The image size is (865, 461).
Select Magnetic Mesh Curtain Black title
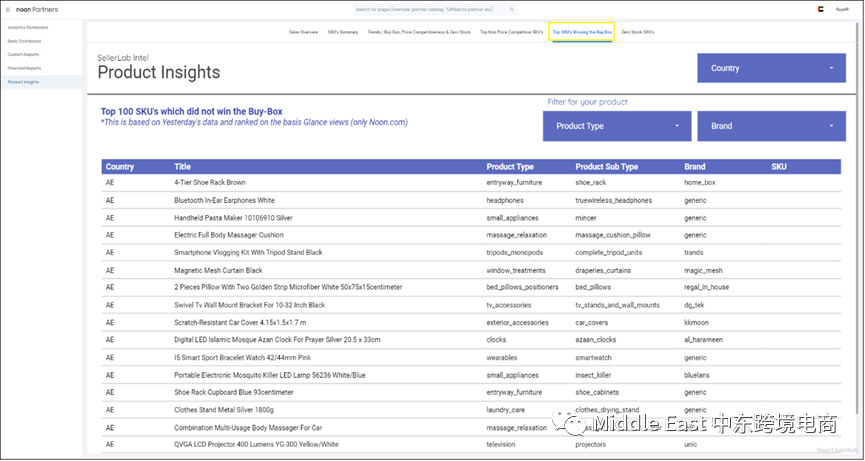click(x=218, y=270)
